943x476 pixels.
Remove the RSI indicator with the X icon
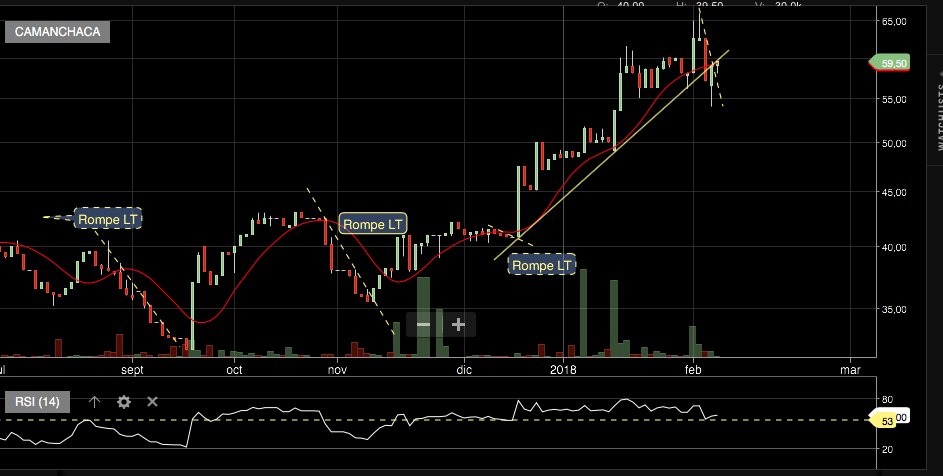click(x=153, y=401)
